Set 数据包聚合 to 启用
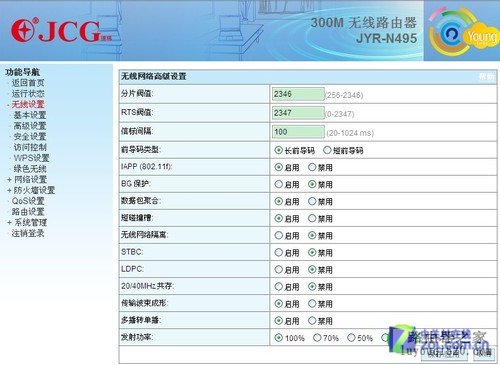The width and height of the screenshot is (500, 365). click(x=278, y=201)
